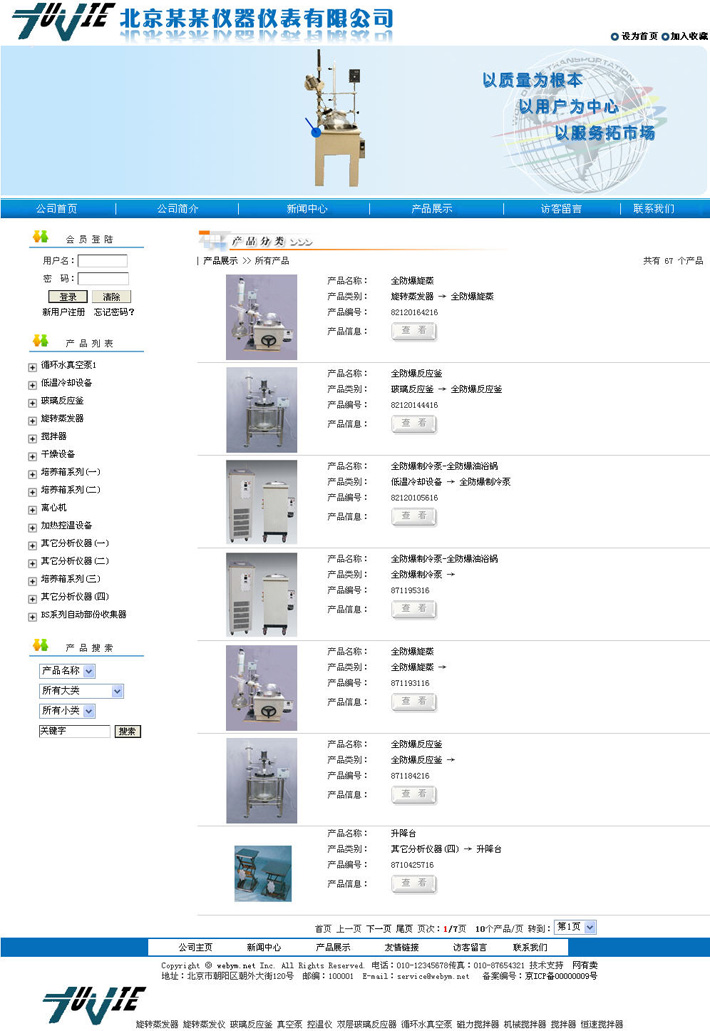Screen dimensions: 710x1031
Task: Expand the 循环水真空泵1 category
Action: tap(32, 368)
